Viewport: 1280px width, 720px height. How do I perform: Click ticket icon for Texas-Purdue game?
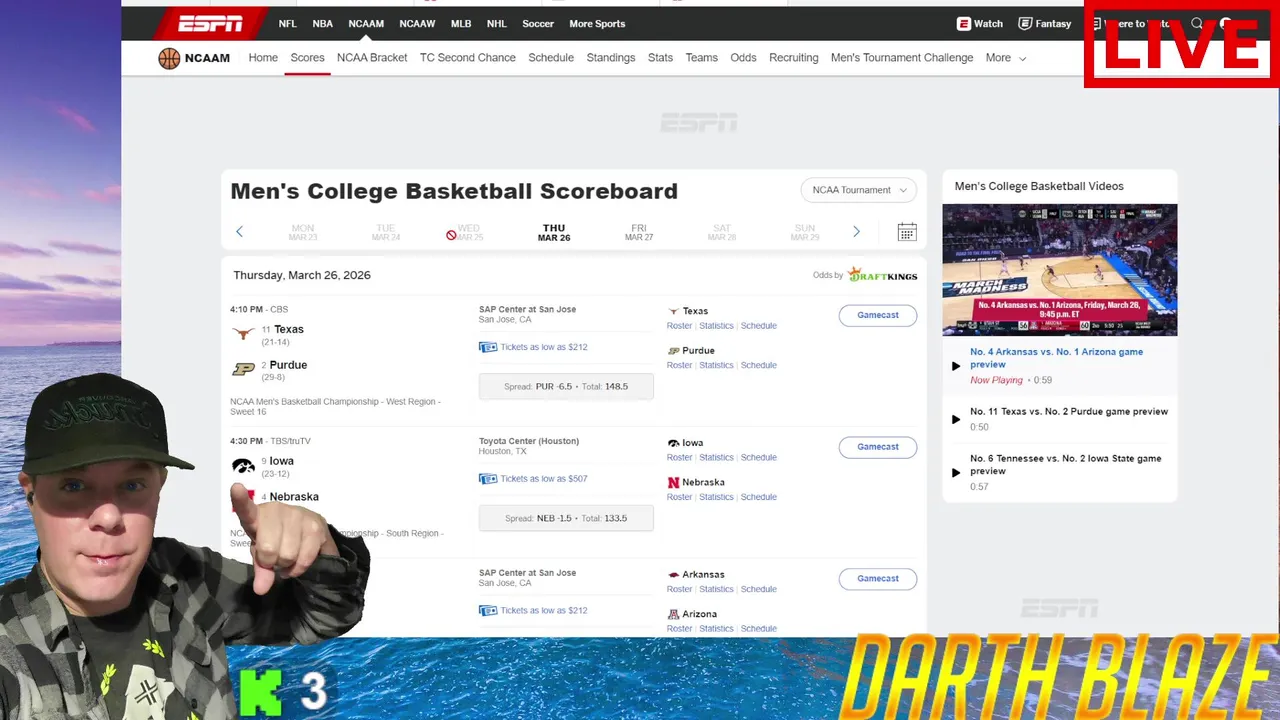488,347
